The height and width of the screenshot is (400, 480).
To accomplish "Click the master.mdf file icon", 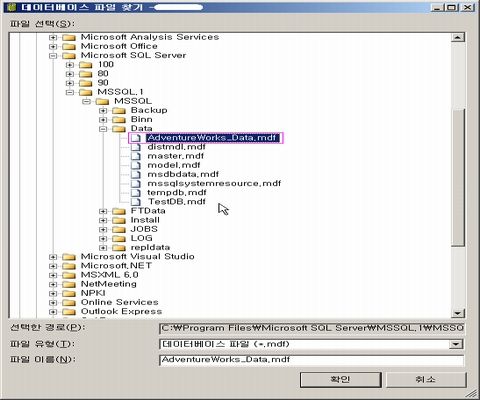I will pos(136,156).
